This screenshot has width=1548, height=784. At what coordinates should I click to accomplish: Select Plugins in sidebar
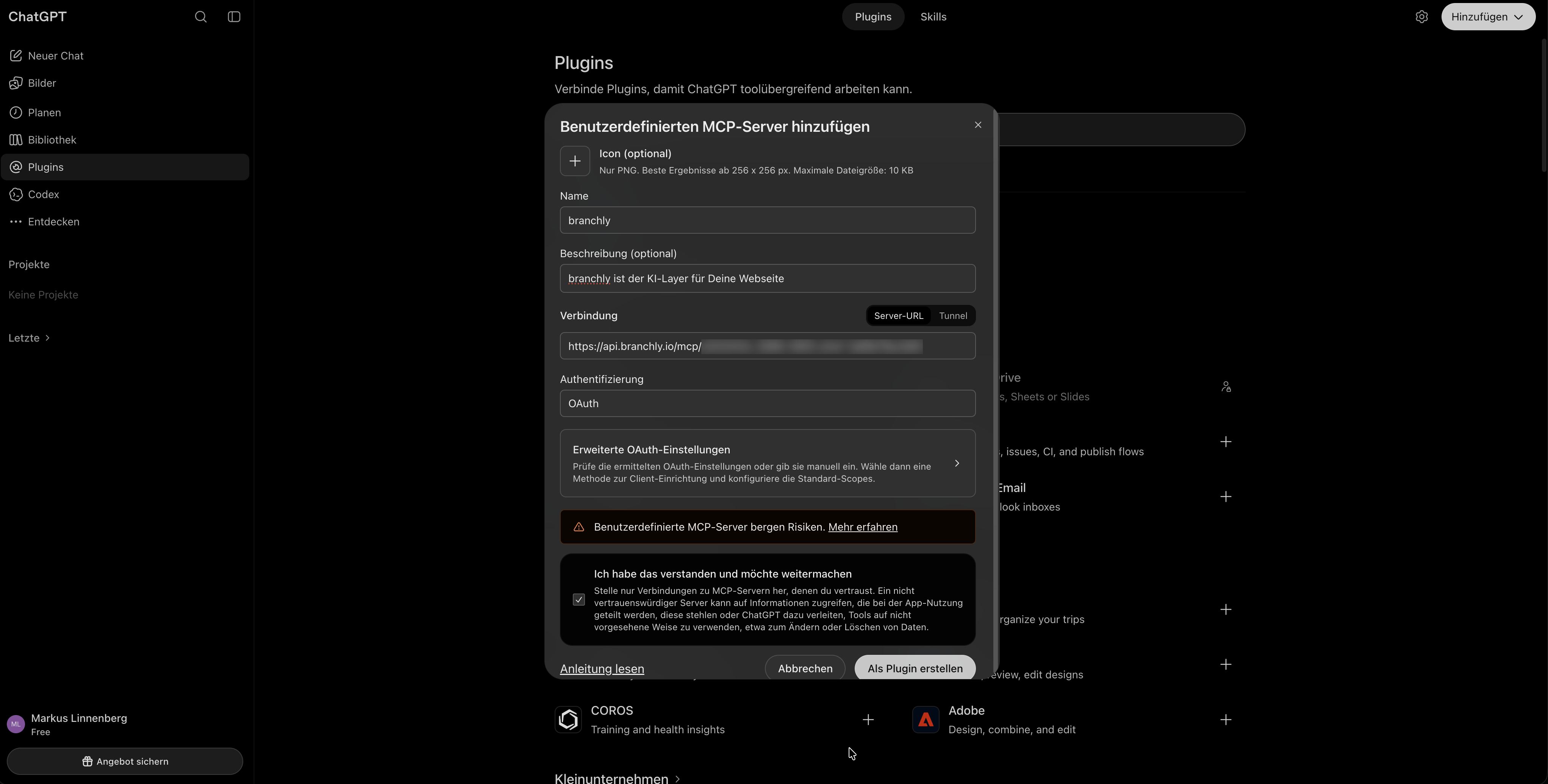point(125,167)
